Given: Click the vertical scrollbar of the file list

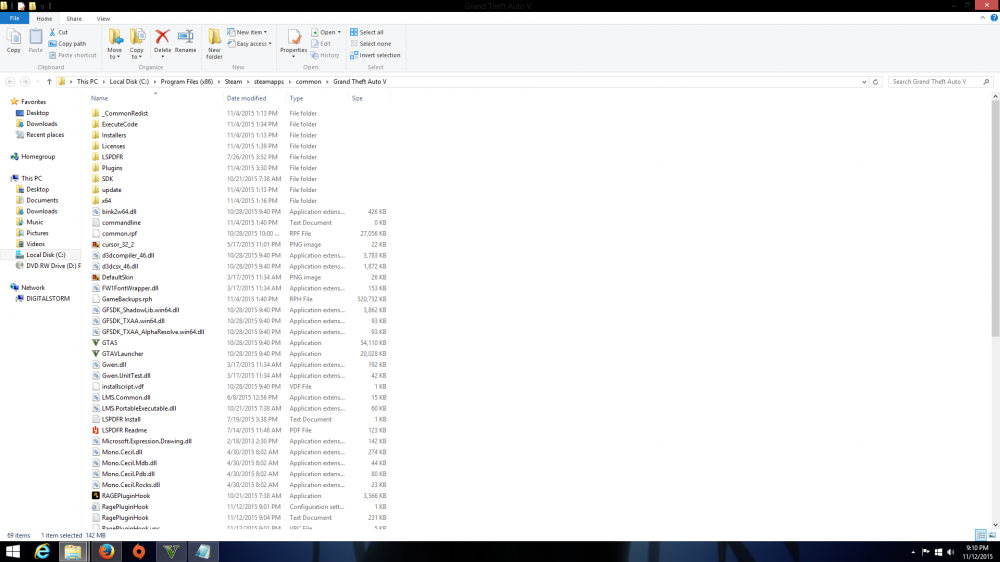Looking at the screenshot, I should tap(995, 219).
